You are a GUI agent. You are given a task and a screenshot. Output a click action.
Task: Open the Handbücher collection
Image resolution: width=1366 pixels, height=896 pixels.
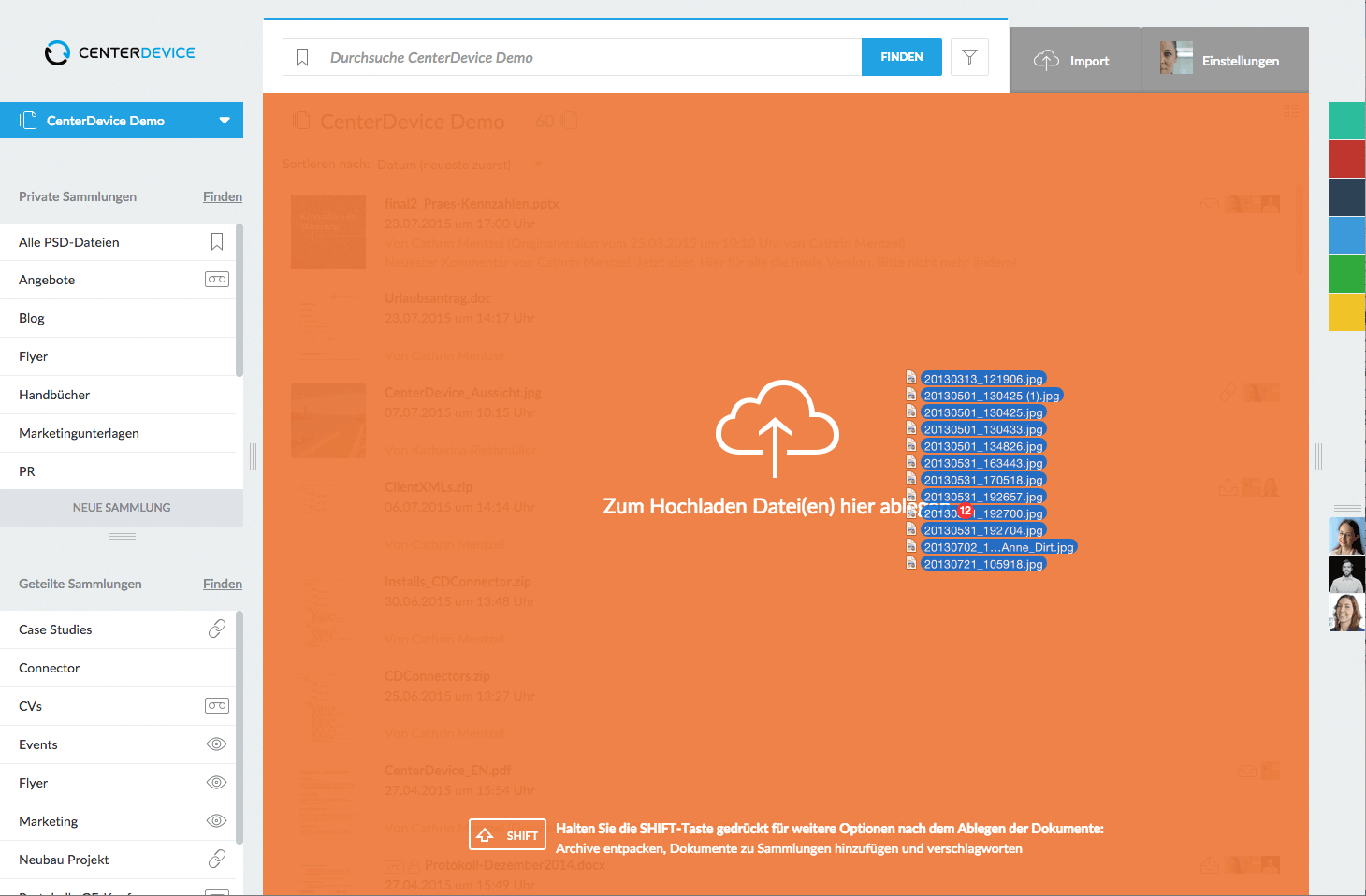pyautogui.click(x=118, y=395)
